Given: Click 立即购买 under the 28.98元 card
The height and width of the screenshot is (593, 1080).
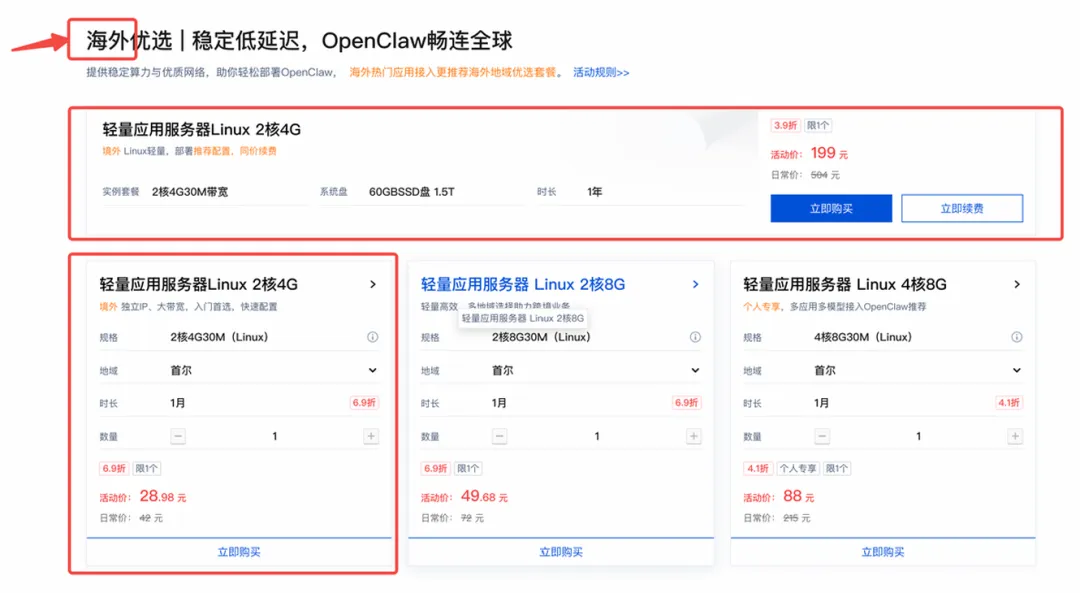Looking at the screenshot, I should tap(239, 552).
